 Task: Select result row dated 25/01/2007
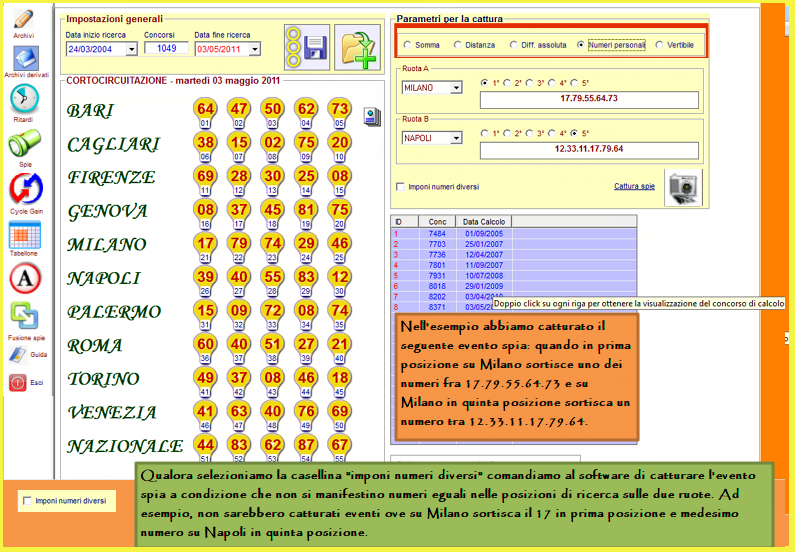point(514,244)
